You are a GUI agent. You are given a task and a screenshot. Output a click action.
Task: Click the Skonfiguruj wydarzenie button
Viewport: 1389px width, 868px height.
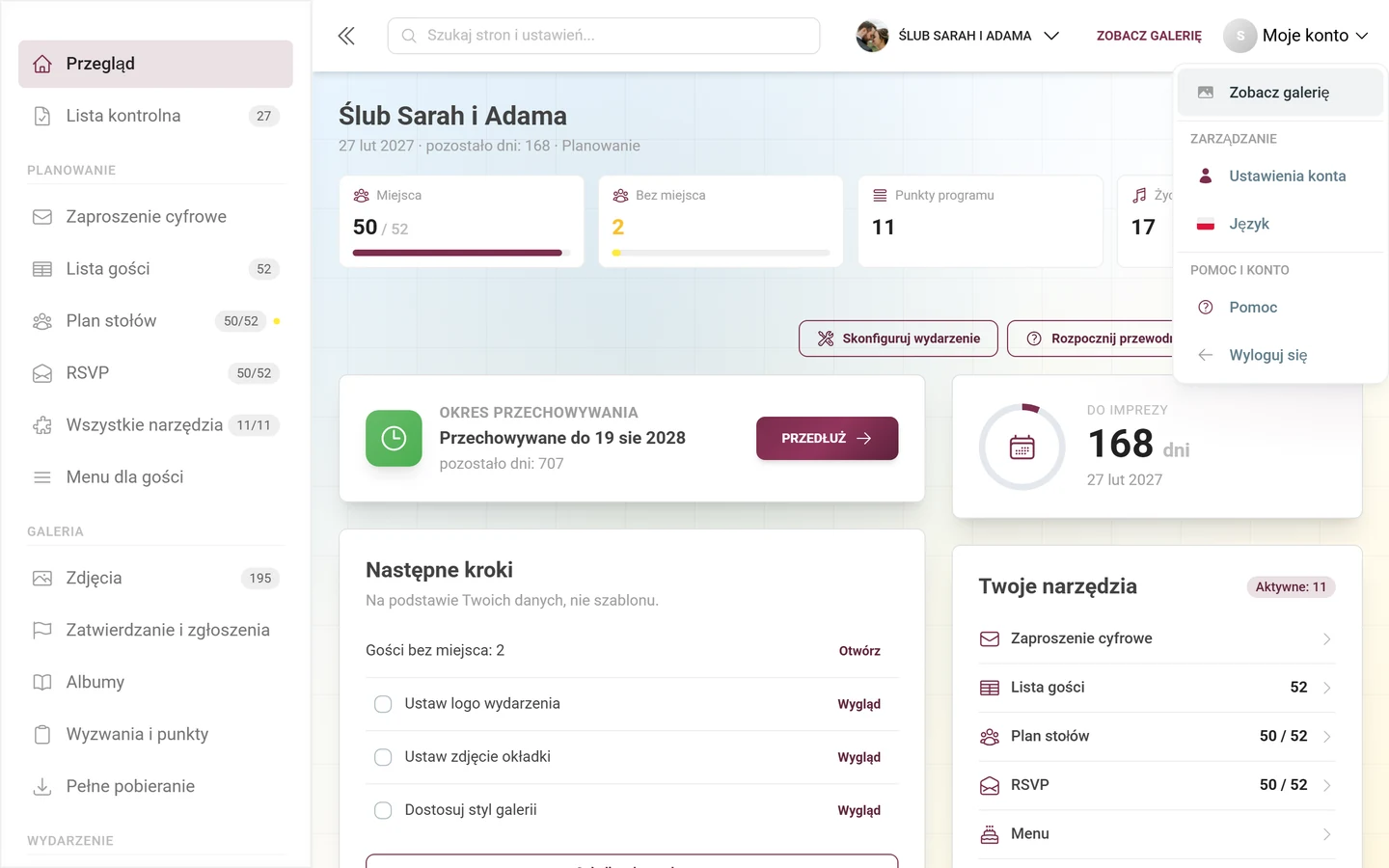pos(898,339)
